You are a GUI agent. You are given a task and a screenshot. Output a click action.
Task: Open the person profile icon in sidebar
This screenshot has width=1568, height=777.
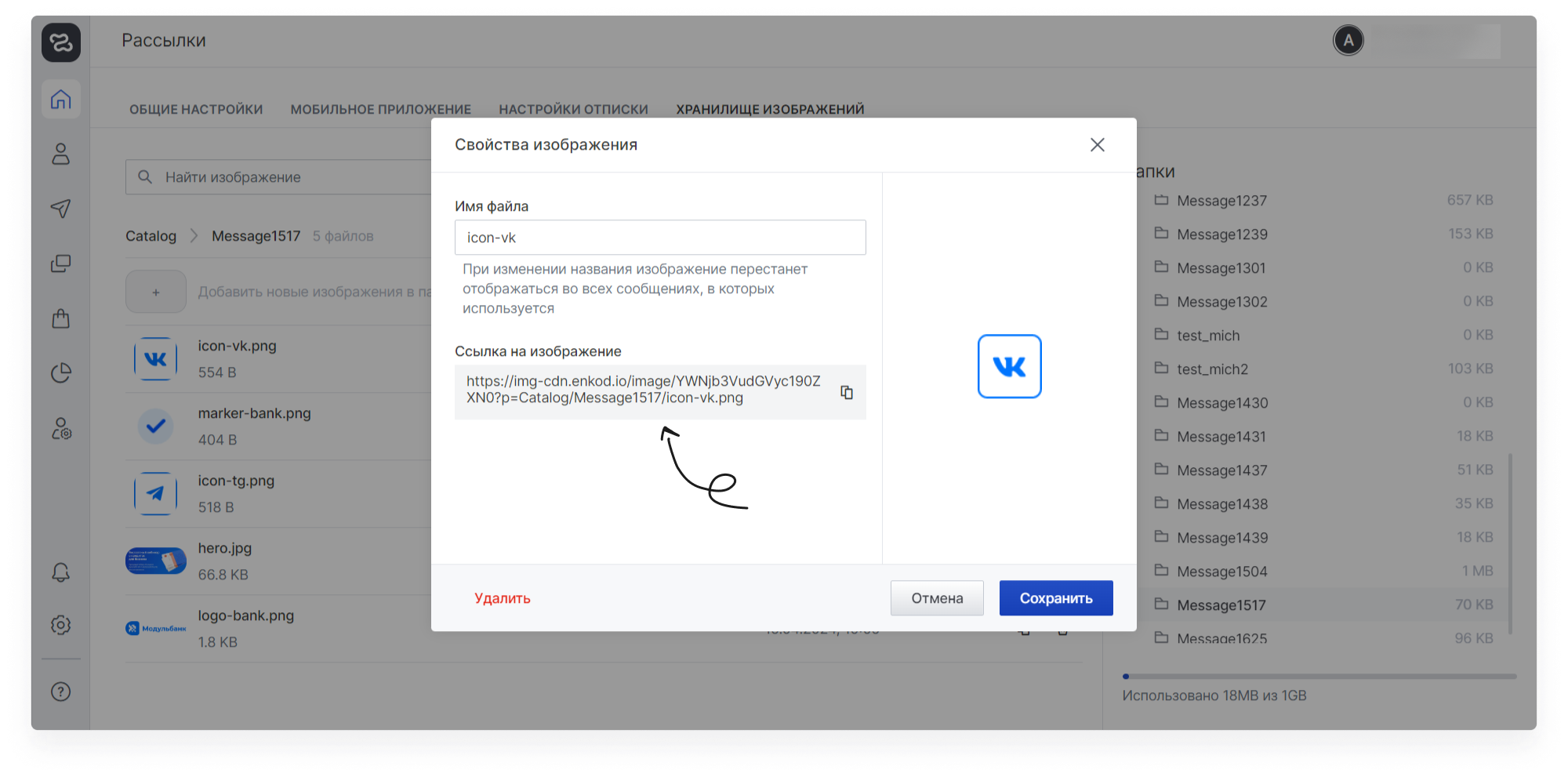point(61,154)
